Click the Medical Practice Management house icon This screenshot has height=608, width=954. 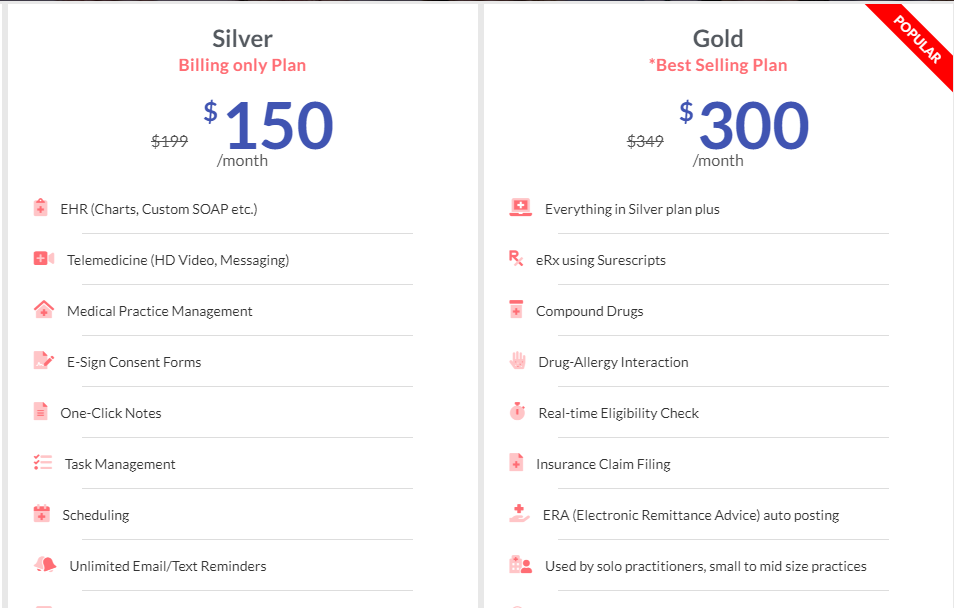pyautogui.click(x=43, y=310)
